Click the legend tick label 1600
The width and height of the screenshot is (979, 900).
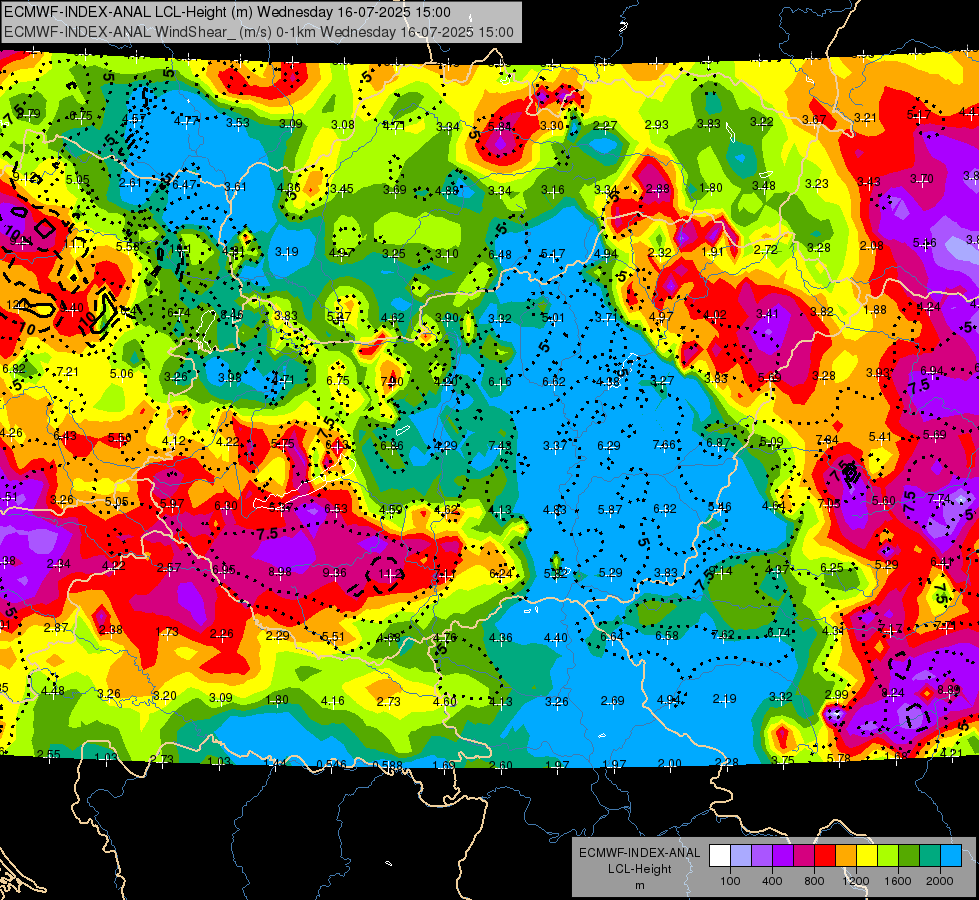(898, 881)
